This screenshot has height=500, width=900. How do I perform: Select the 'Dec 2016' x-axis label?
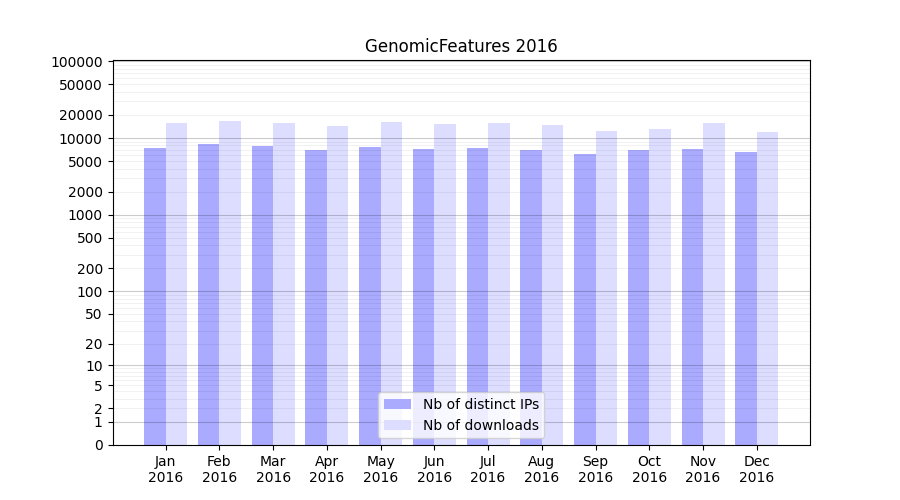click(x=756, y=469)
